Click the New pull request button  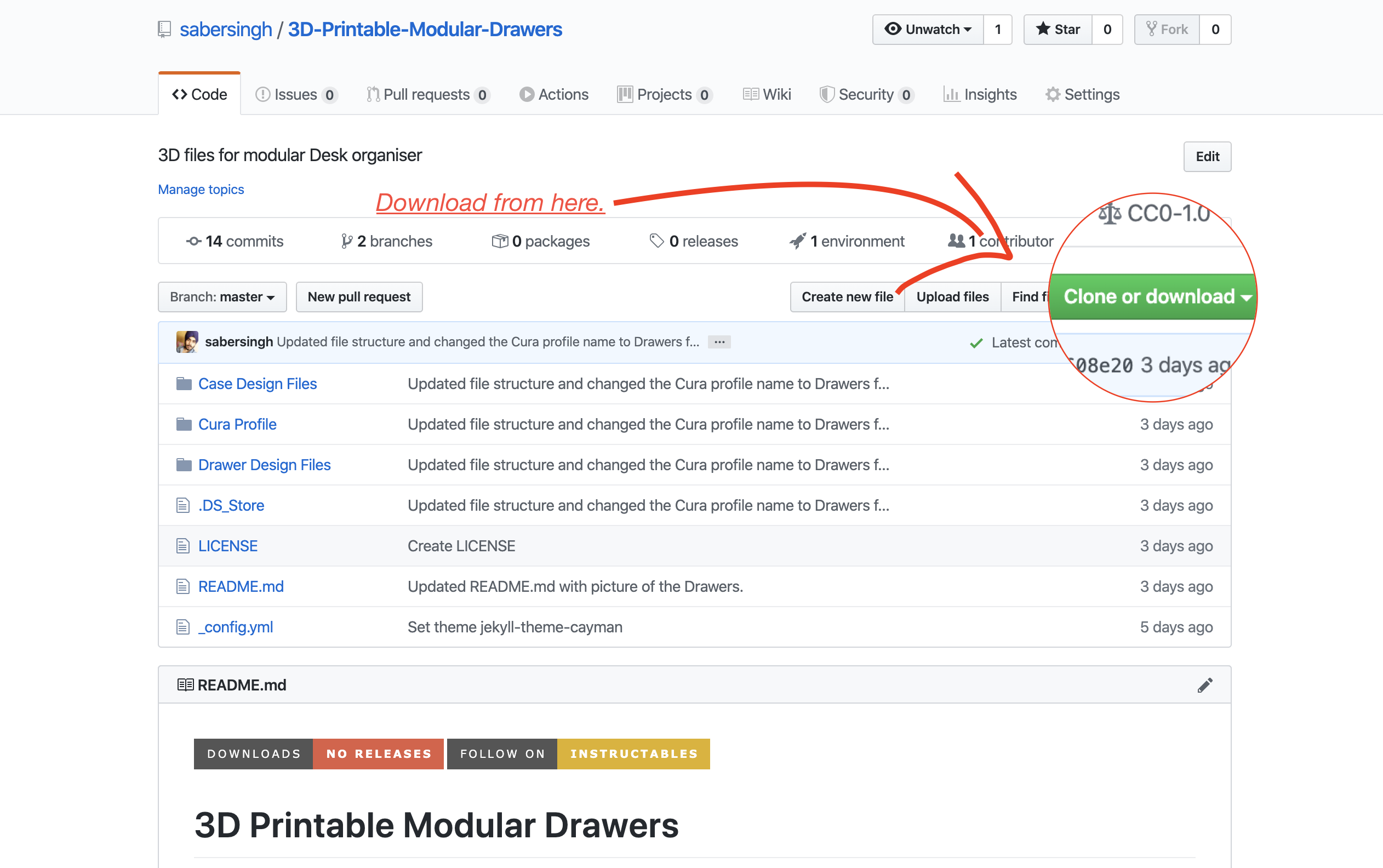pyautogui.click(x=359, y=297)
